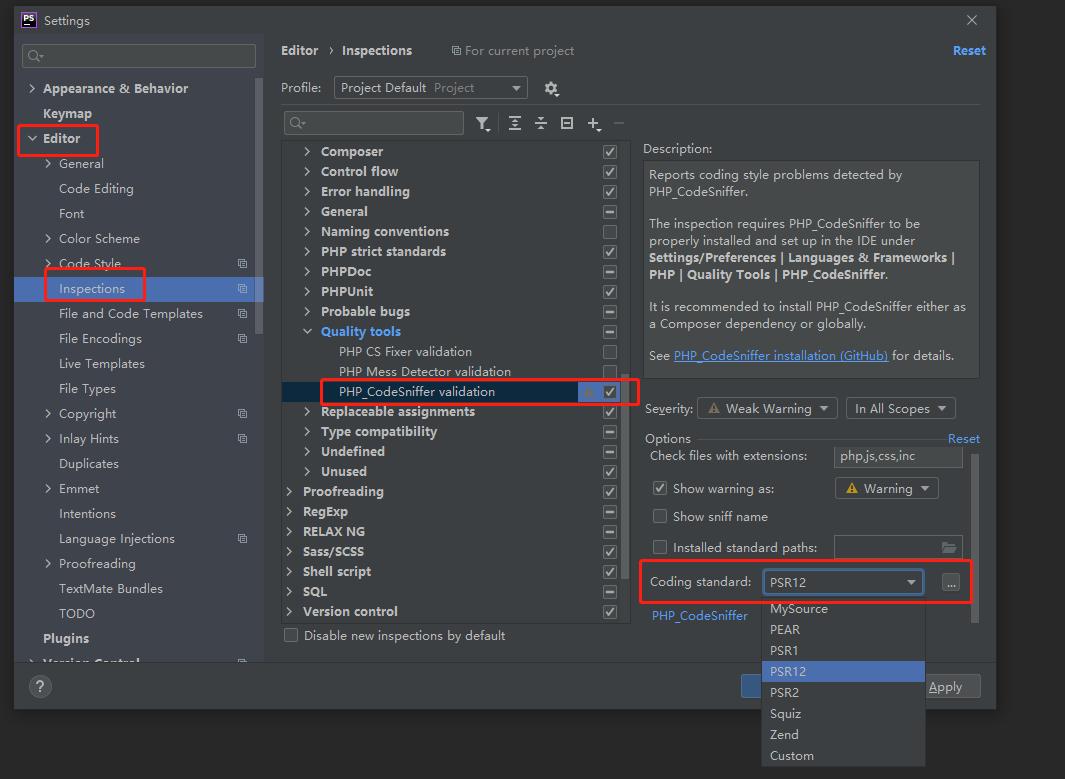The width and height of the screenshot is (1065, 779).
Task: Click the Coding standard PSR12 combo box
Action: click(843, 582)
